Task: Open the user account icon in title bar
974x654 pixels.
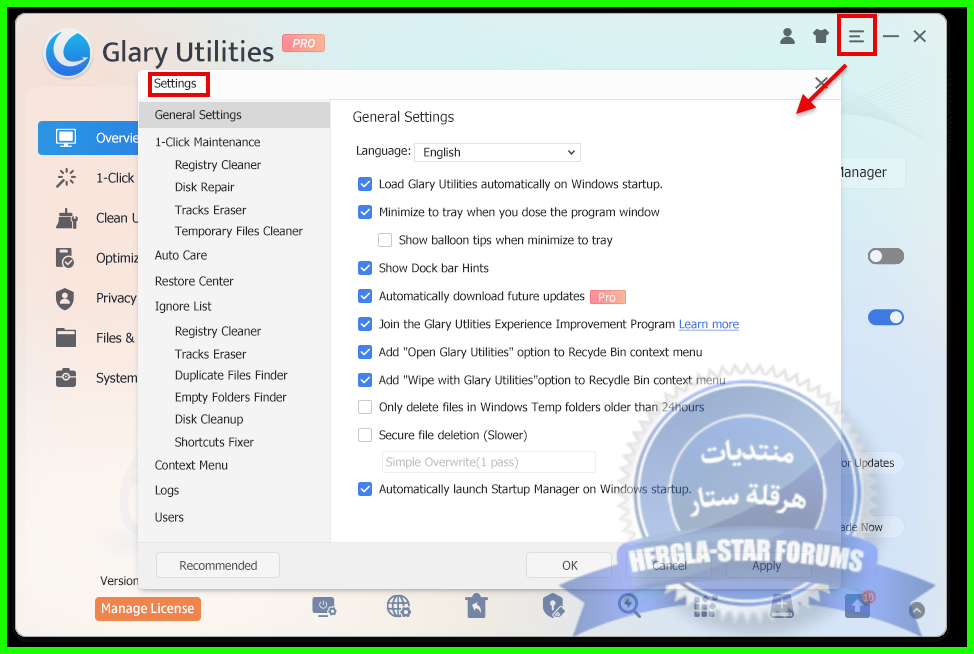Action: [x=787, y=37]
